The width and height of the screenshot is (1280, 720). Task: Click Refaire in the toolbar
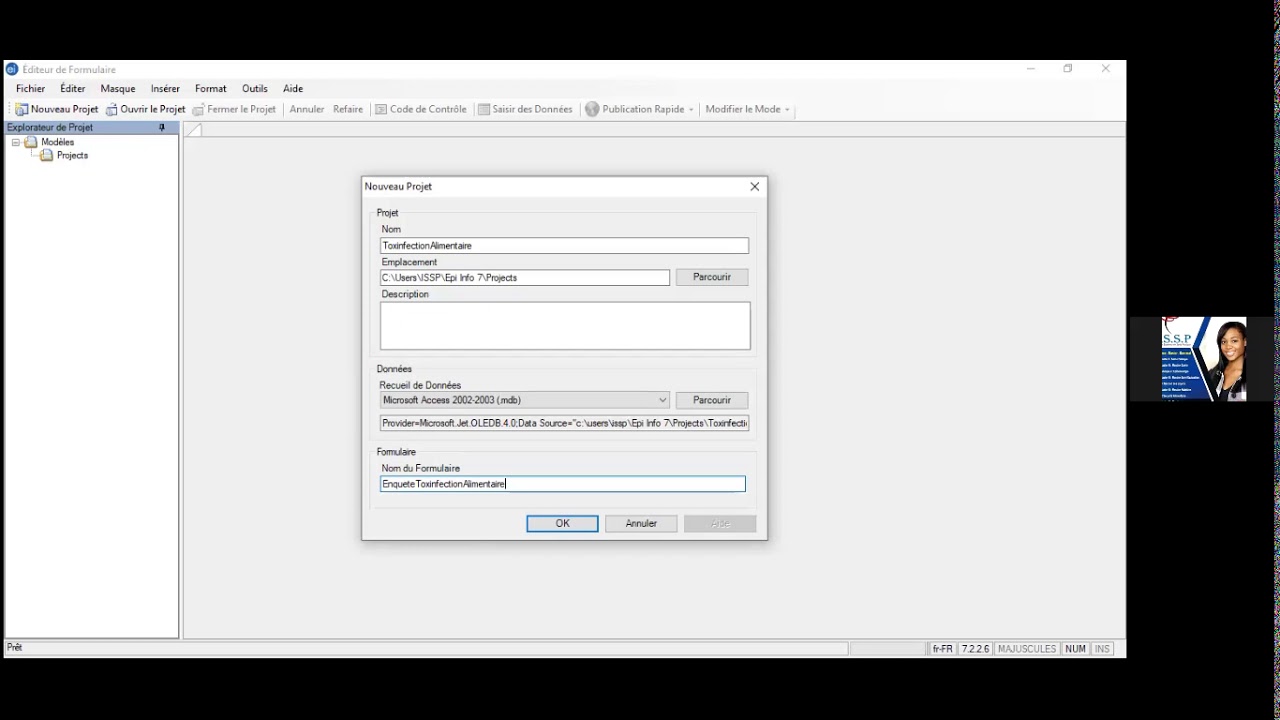(348, 109)
